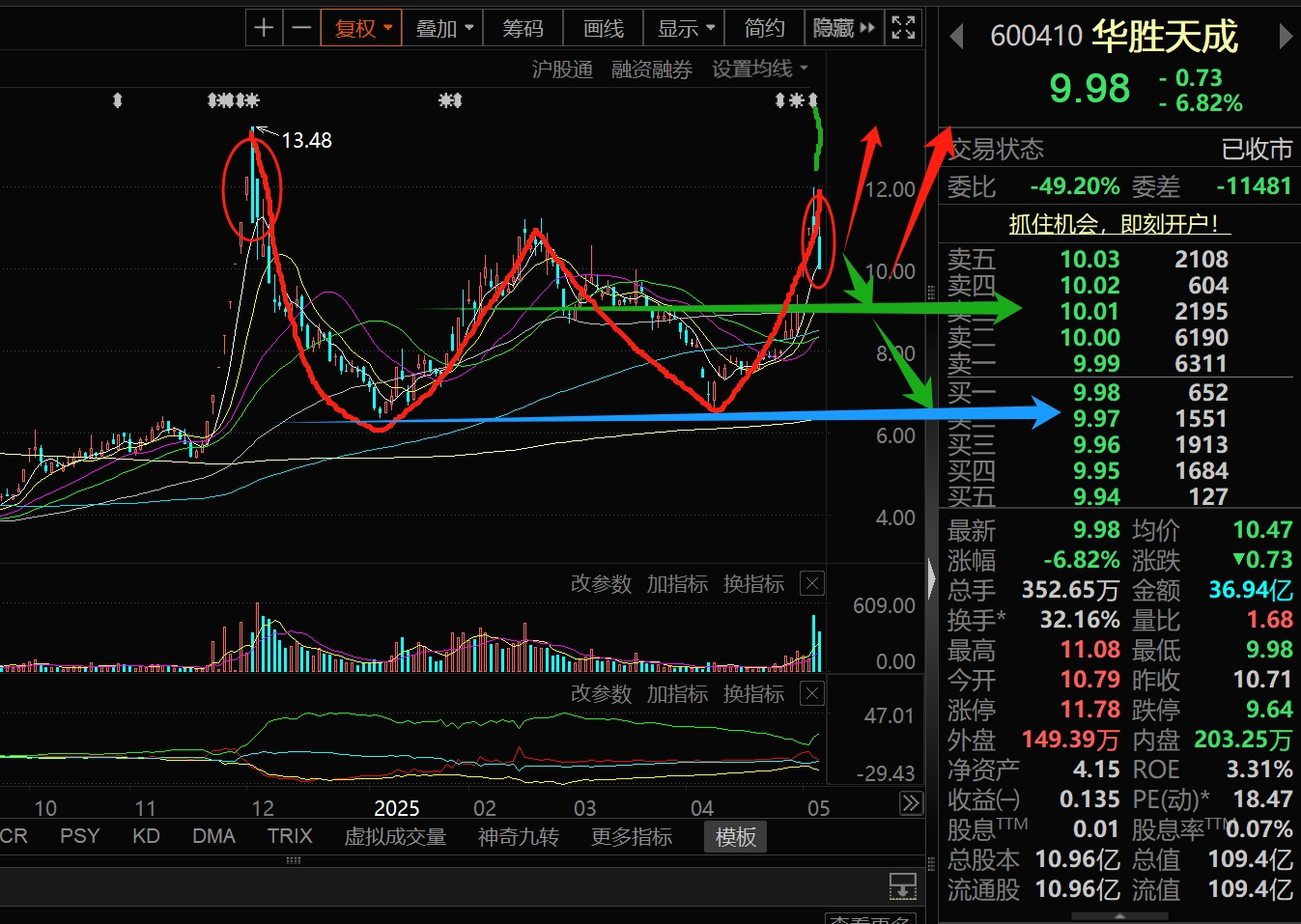Image resolution: width=1301 pixels, height=924 pixels.
Task: Select the KD indicator tab
Action: coord(146,836)
